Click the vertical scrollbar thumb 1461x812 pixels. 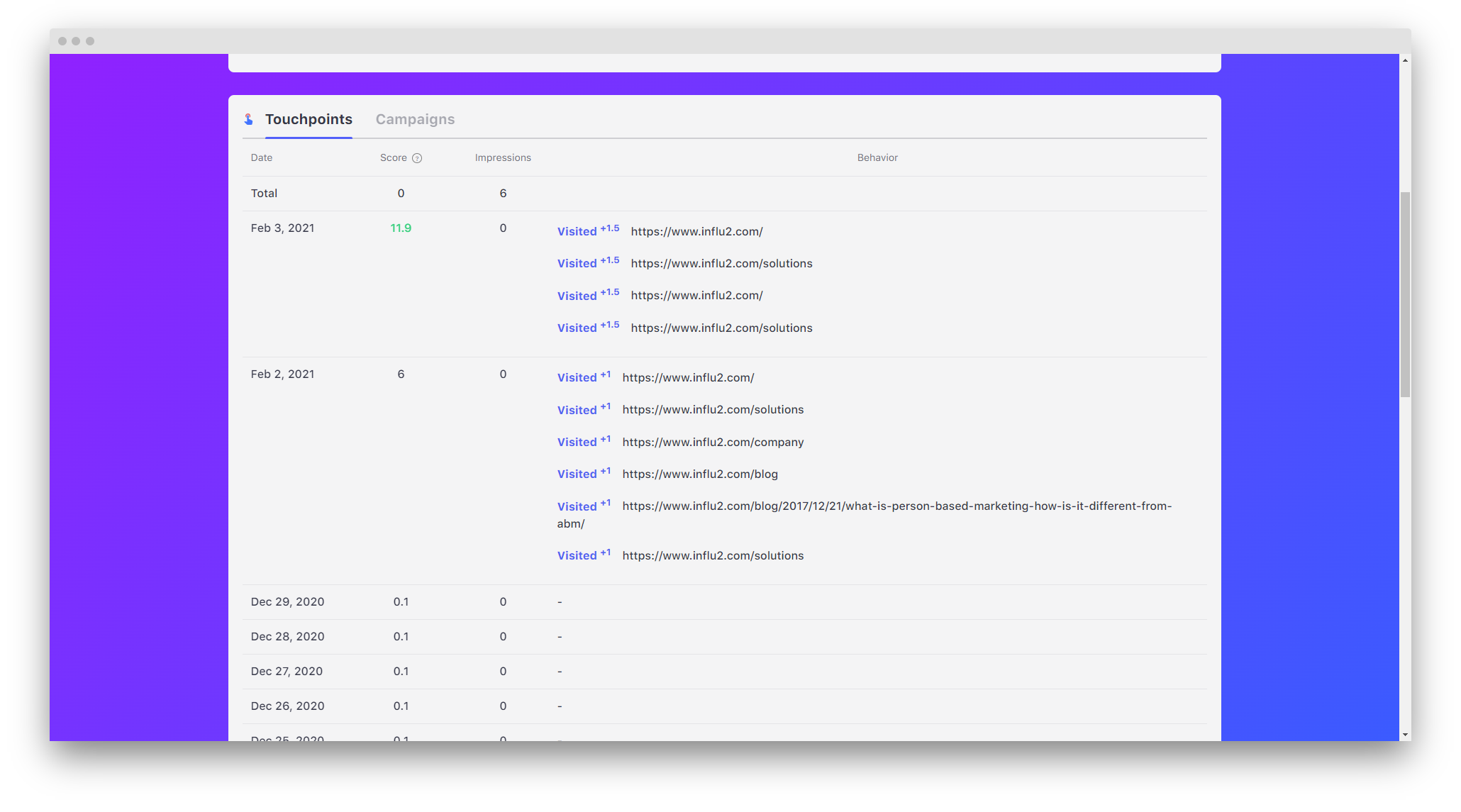(1405, 294)
